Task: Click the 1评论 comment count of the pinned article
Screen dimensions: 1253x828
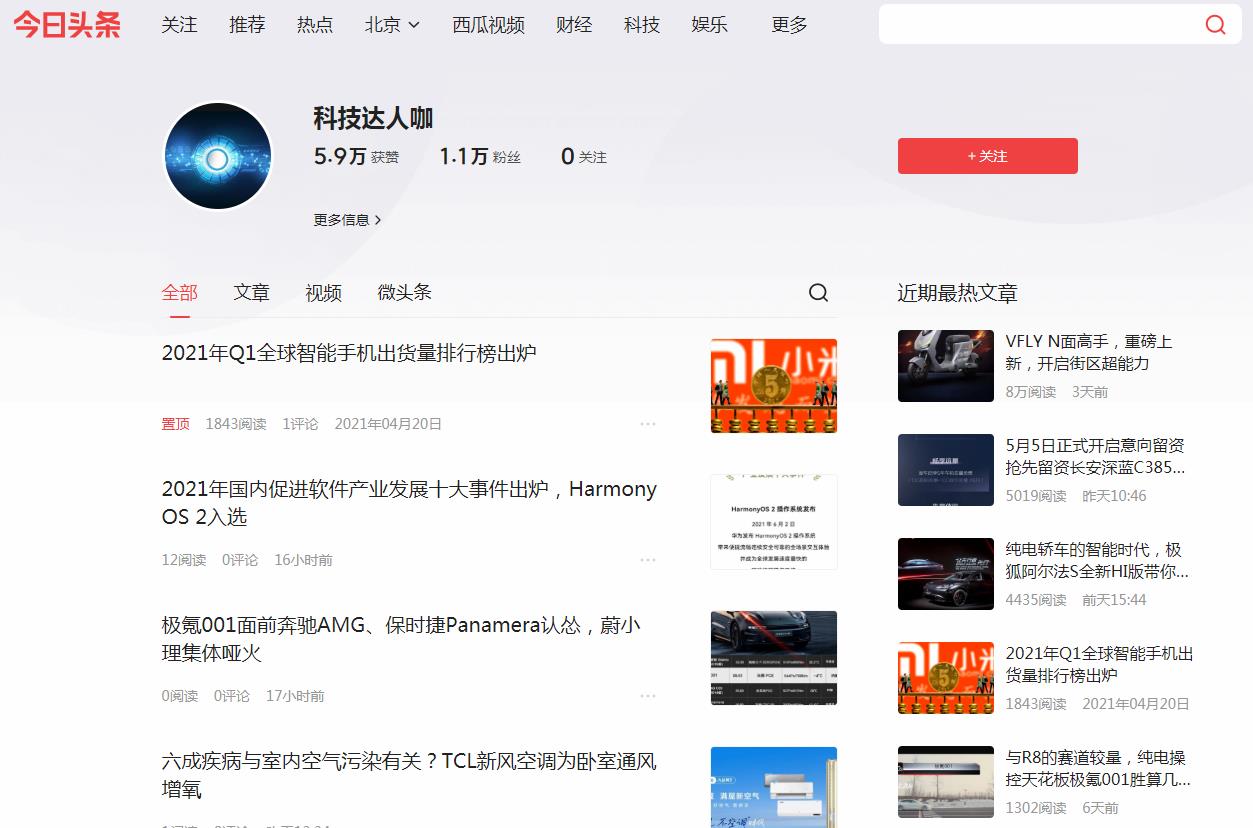Action: (300, 424)
